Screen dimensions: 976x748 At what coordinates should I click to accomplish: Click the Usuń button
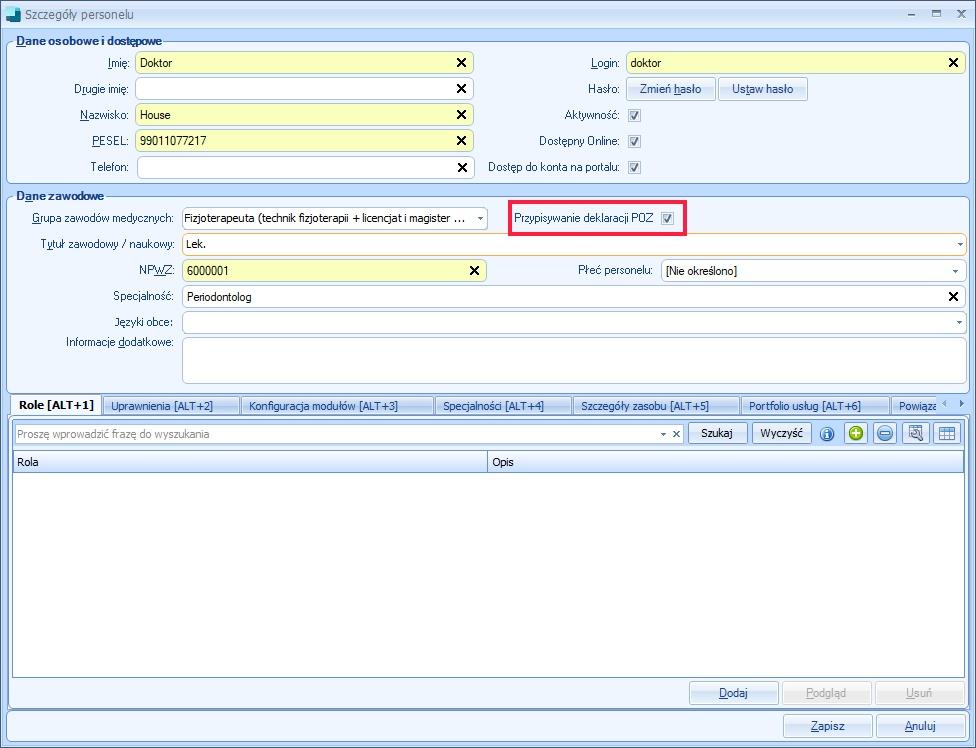coord(919,693)
